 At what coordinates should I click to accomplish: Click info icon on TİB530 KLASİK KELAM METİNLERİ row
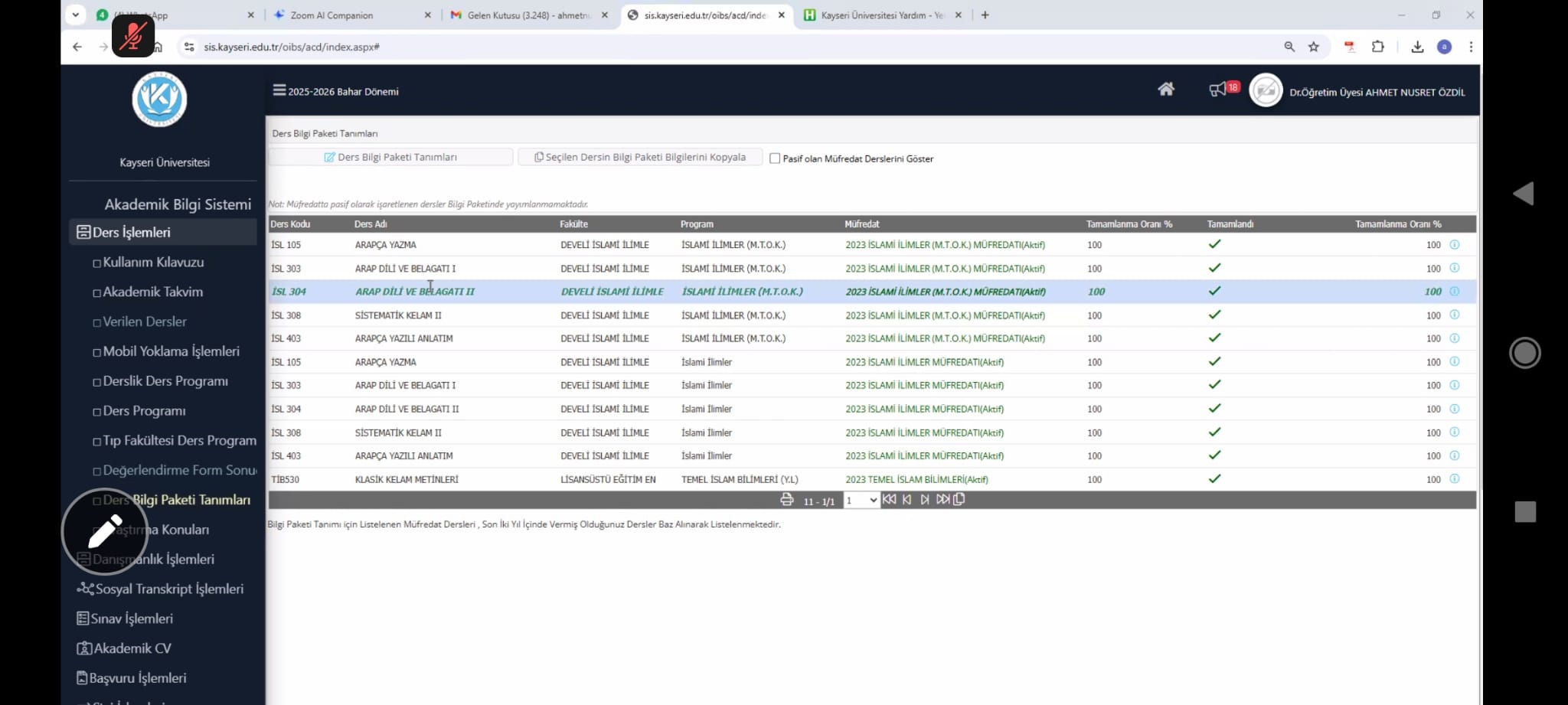coord(1454,479)
